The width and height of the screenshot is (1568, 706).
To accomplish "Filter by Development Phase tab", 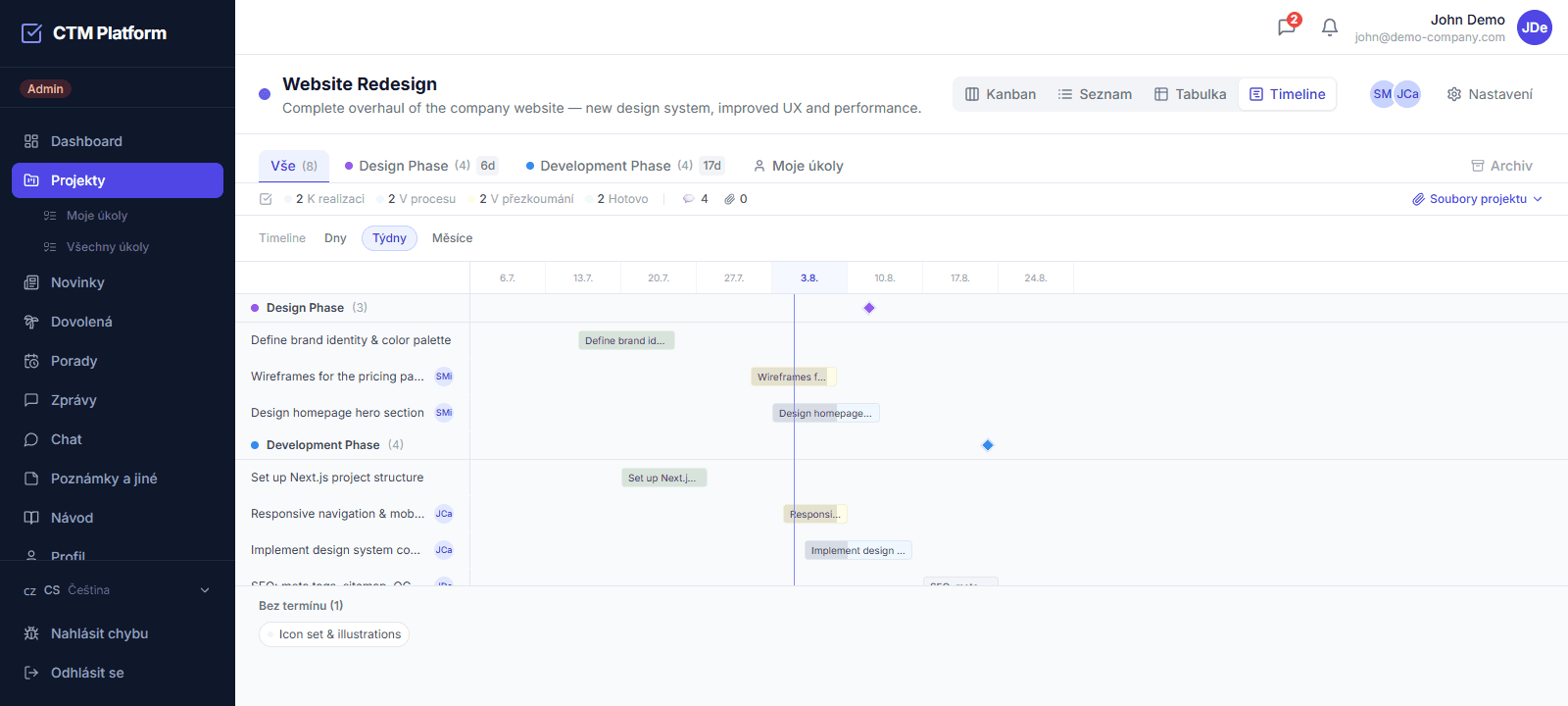I will (624, 166).
